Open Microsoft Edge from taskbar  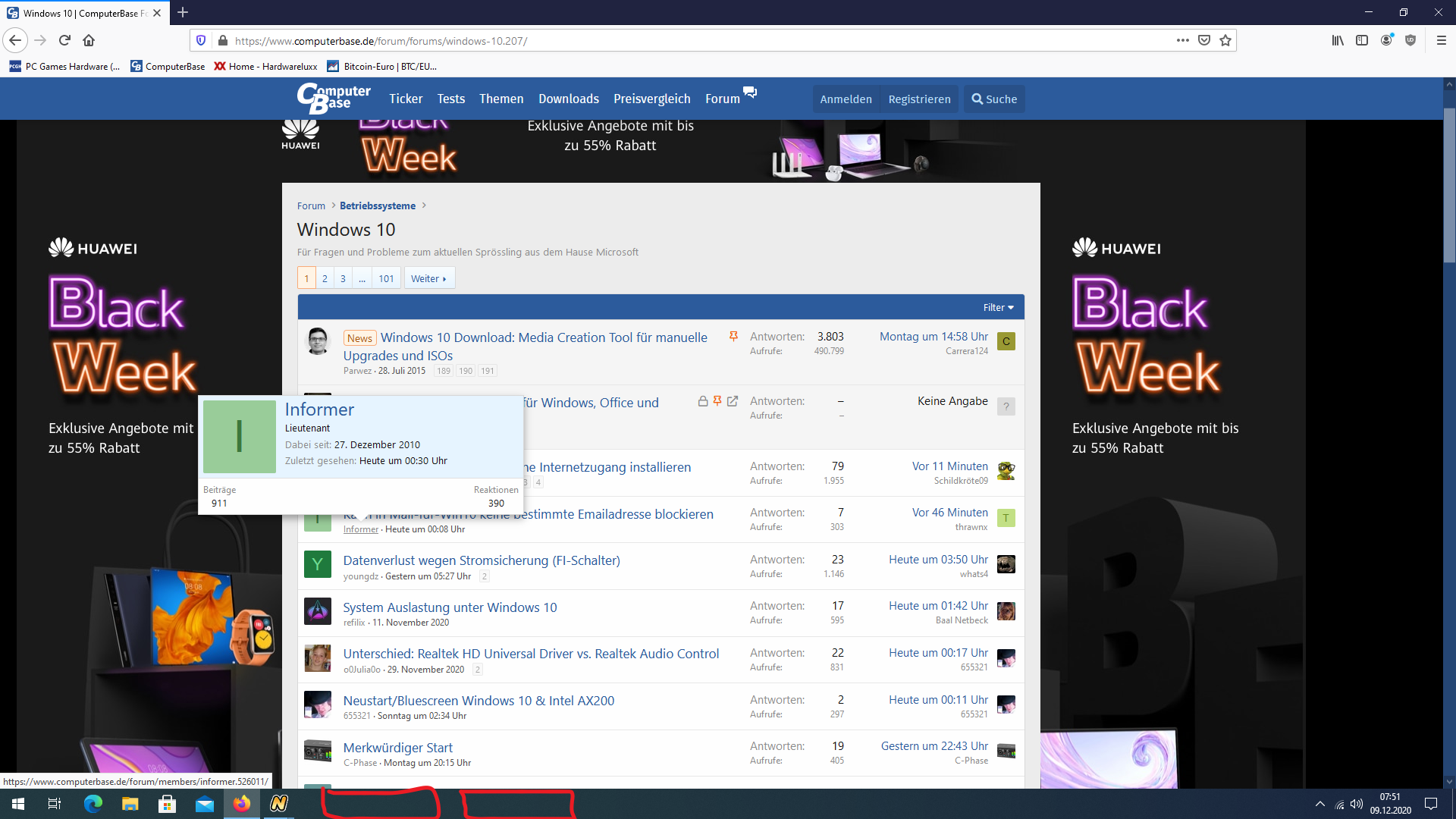pos(93,804)
